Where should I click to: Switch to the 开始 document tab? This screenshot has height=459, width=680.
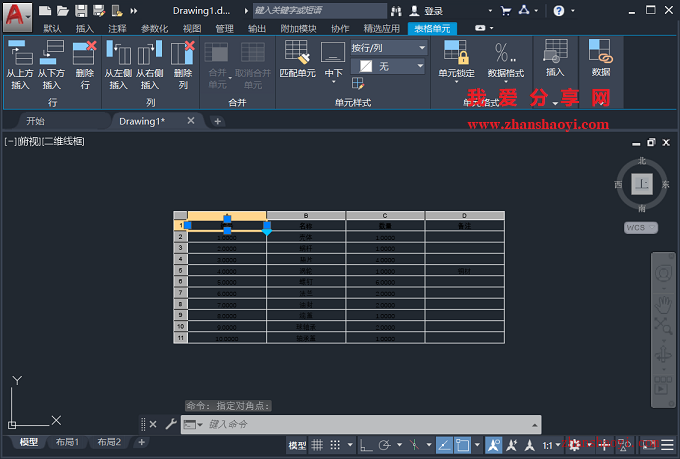pyautogui.click(x=35, y=121)
